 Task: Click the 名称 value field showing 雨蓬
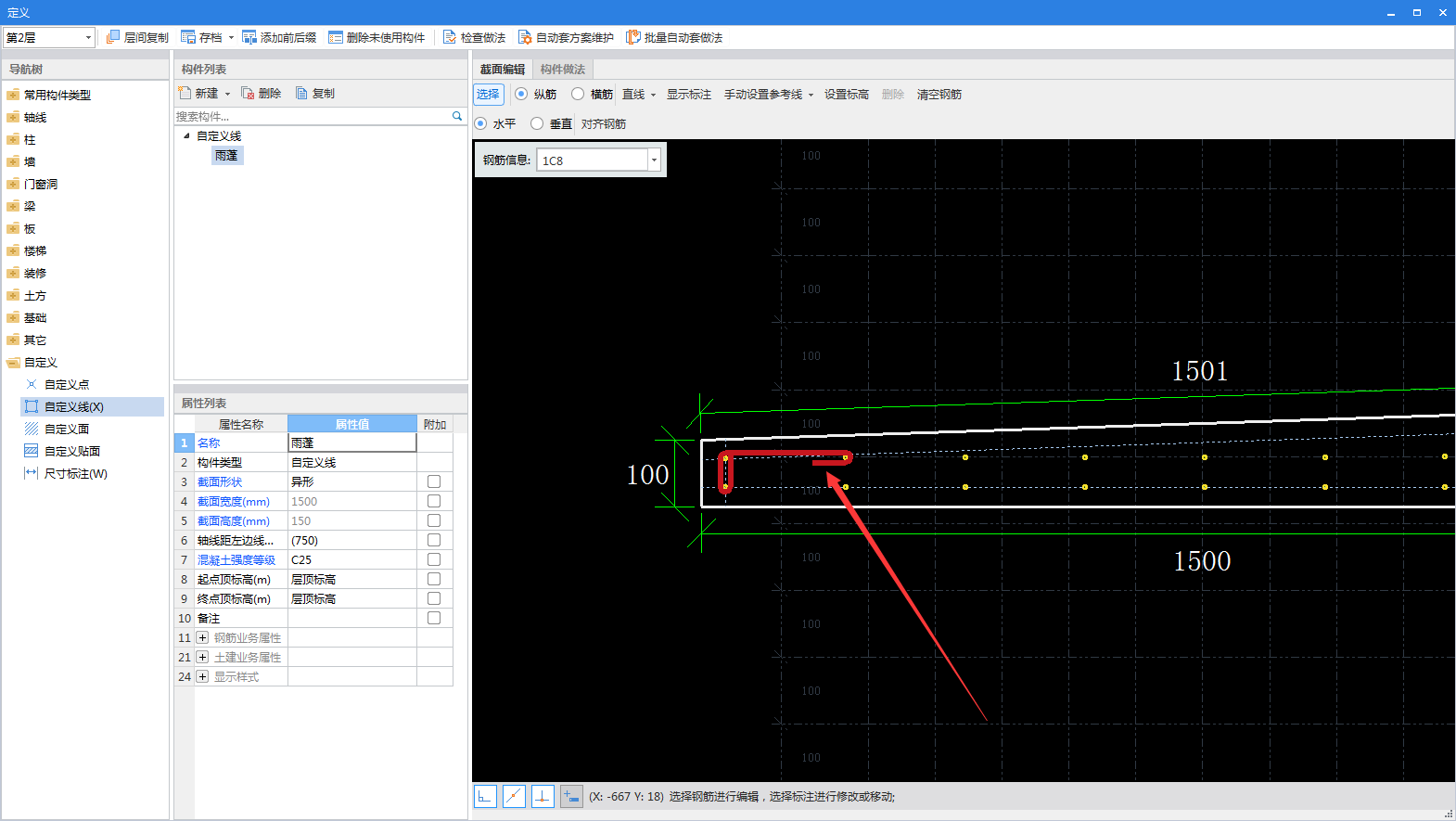pos(352,443)
